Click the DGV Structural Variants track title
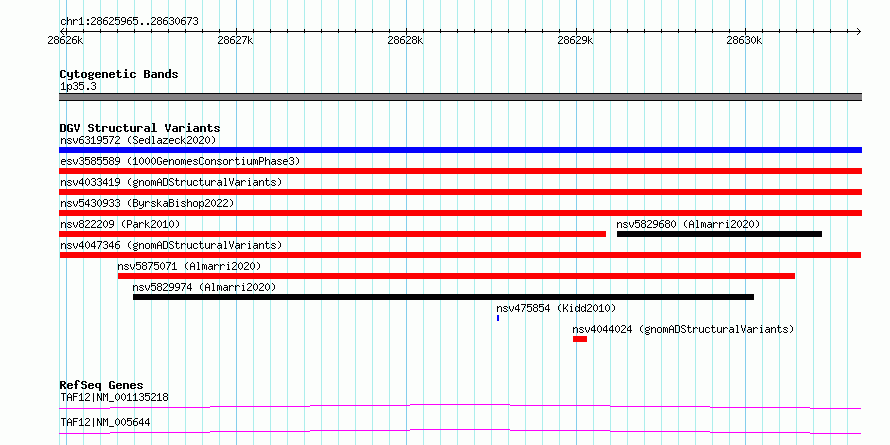This screenshot has height=445, width=890. tap(140, 128)
